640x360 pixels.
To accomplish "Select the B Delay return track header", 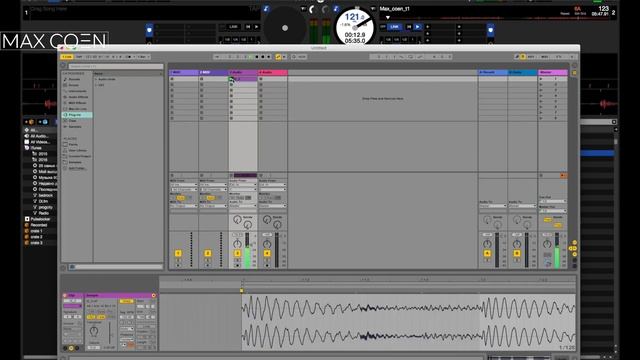I will (522, 73).
